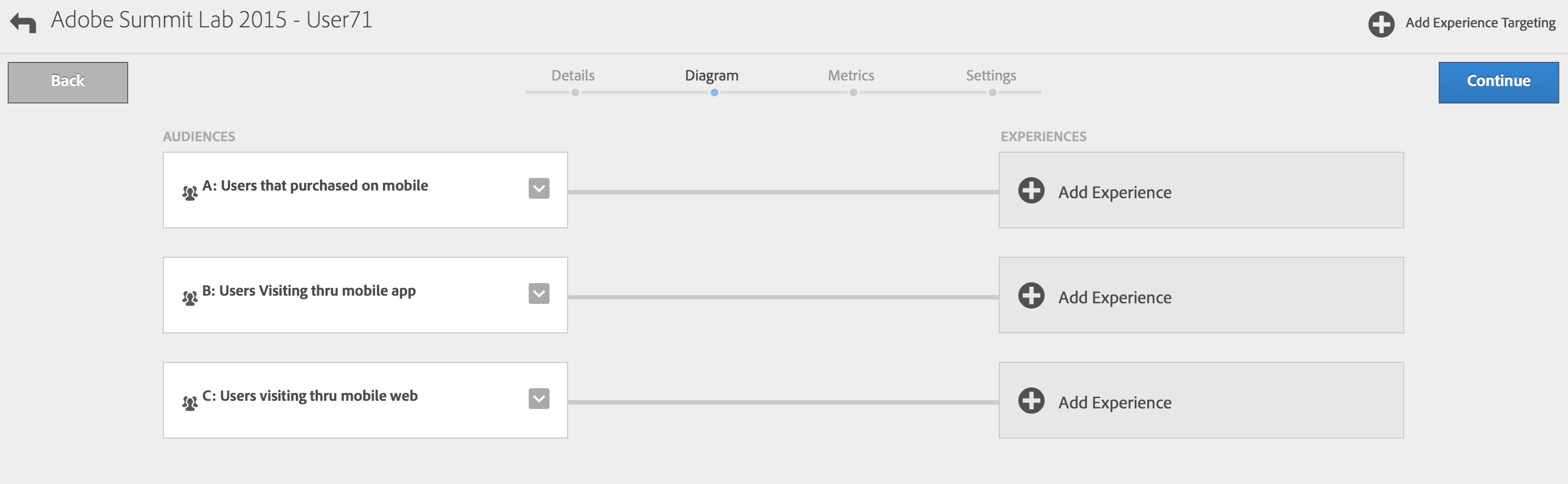
Task: Click the Diagram progress dot marker
Action: (x=714, y=93)
